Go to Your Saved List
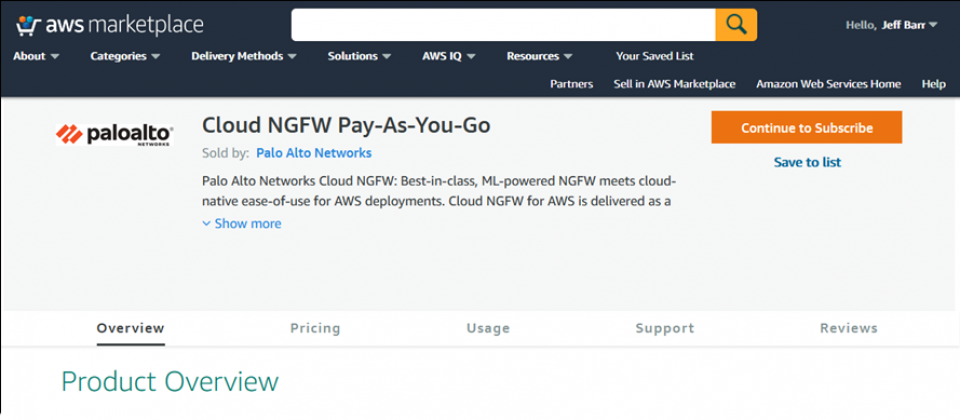 click(654, 56)
